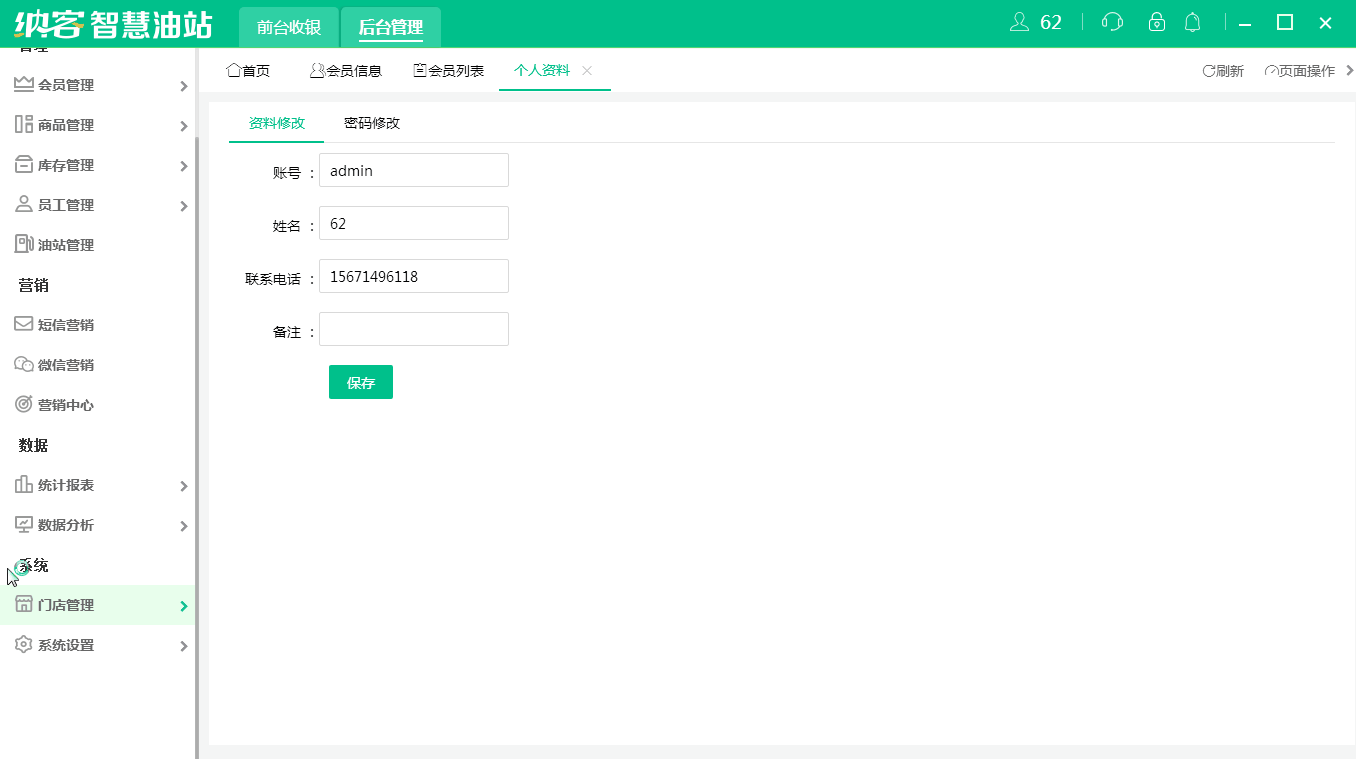Switch to the 前台收银 view
Image resolution: width=1356 pixels, height=759 pixels.
tap(288, 27)
